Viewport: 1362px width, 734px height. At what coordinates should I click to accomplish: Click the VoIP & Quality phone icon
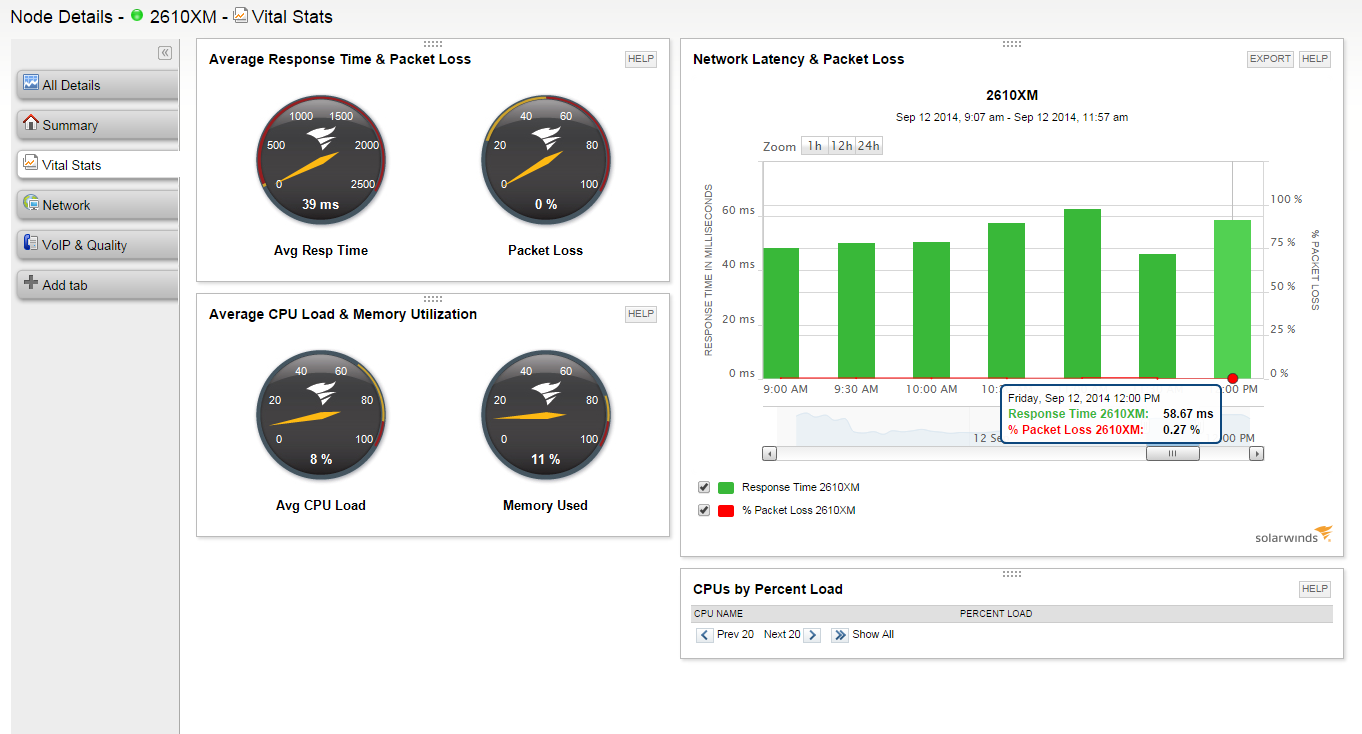(x=31, y=243)
